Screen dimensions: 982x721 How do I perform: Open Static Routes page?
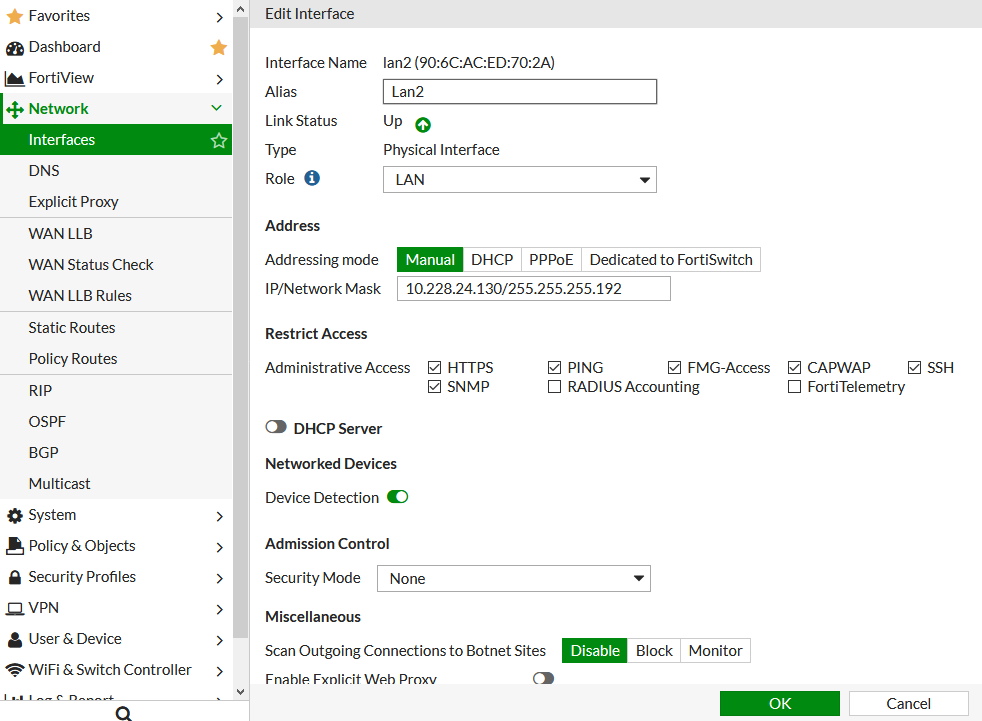coord(116,328)
